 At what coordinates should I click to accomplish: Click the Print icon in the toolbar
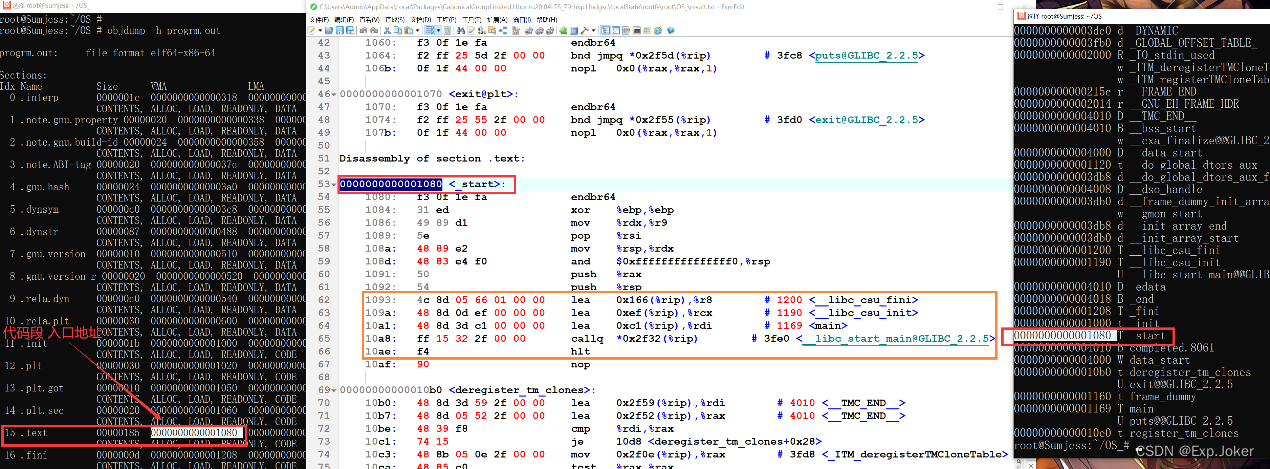point(363,30)
